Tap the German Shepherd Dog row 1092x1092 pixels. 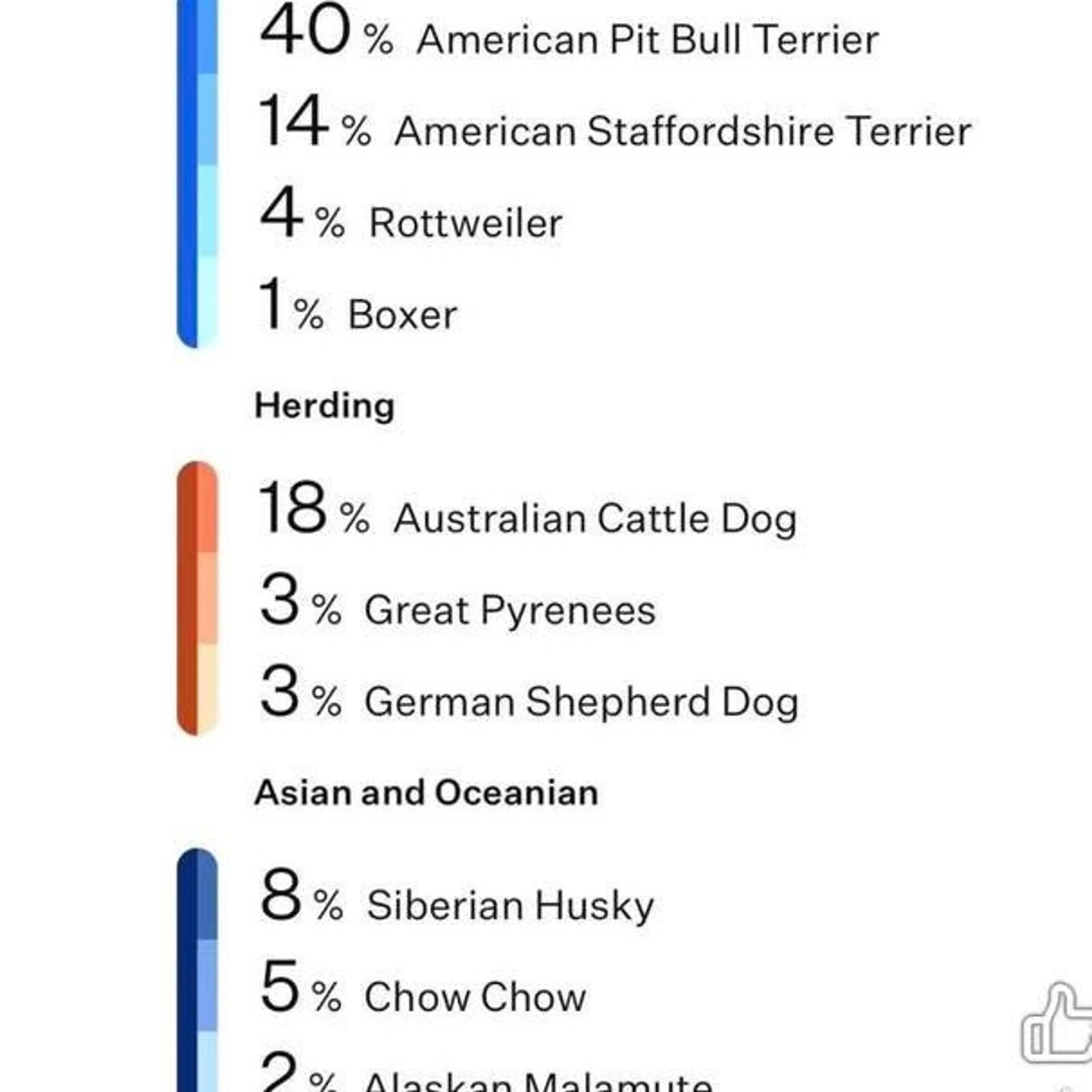coord(581,702)
